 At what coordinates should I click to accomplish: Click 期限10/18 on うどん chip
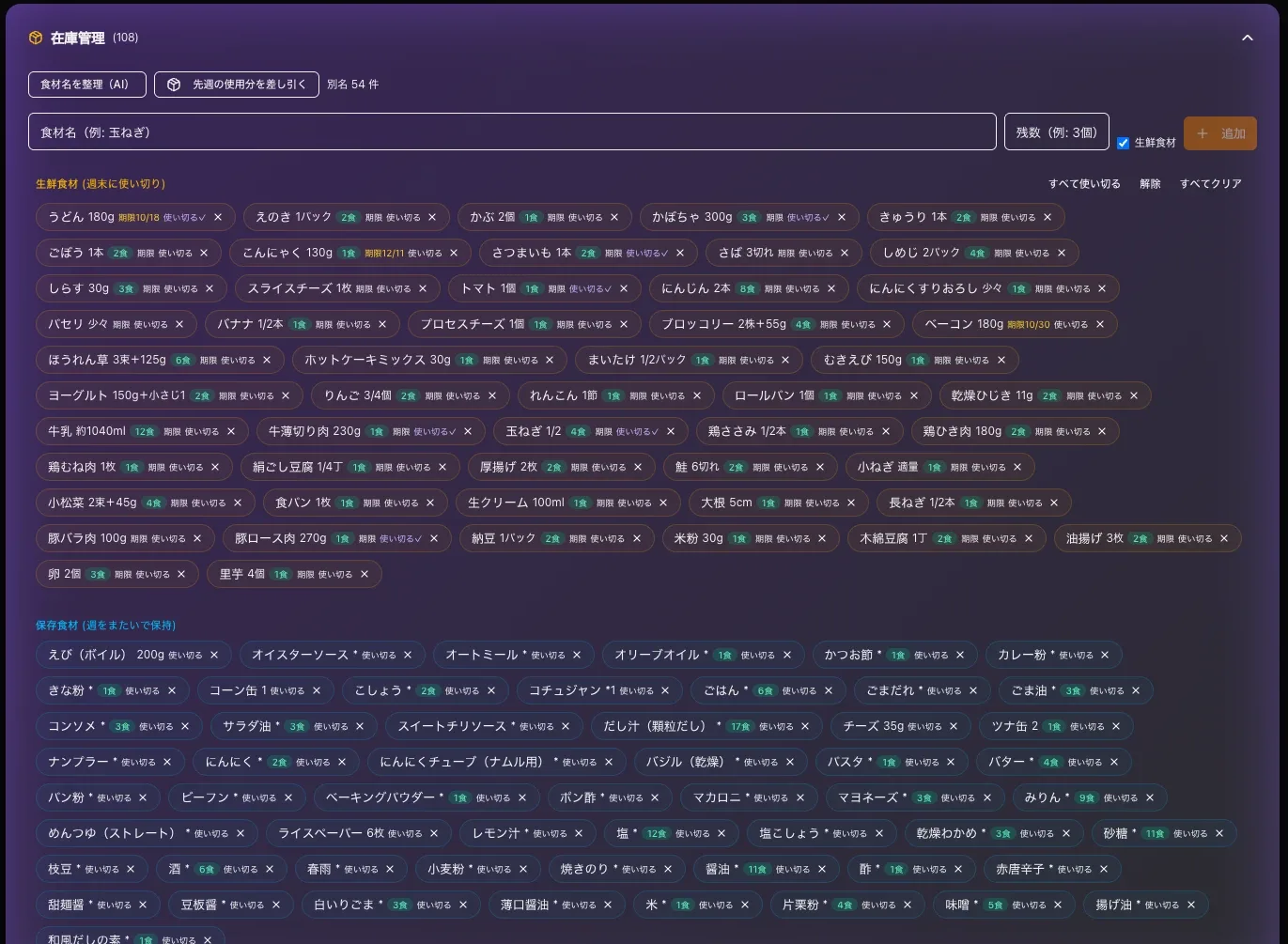tap(139, 218)
